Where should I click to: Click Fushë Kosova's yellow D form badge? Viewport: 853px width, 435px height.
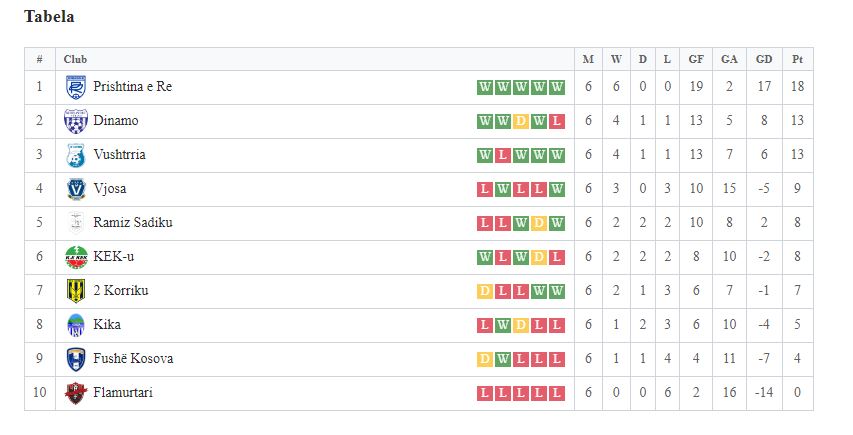tap(485, 359)
